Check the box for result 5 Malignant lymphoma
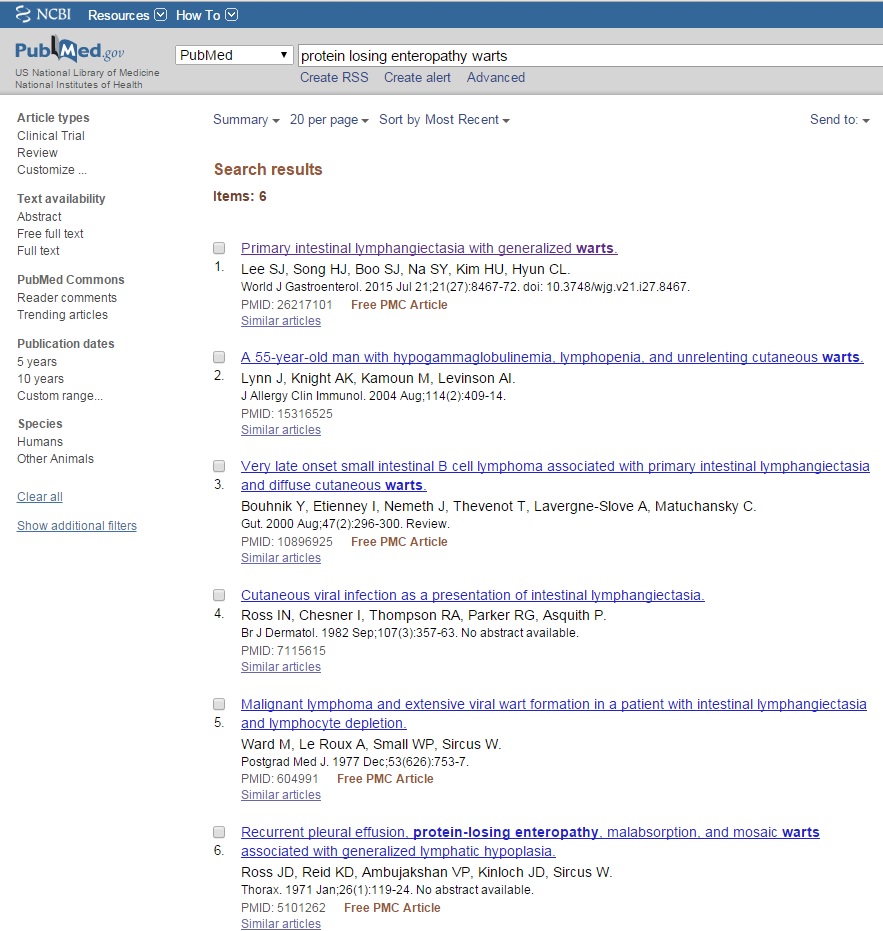 pyautogui.click(x=219, y=704)
